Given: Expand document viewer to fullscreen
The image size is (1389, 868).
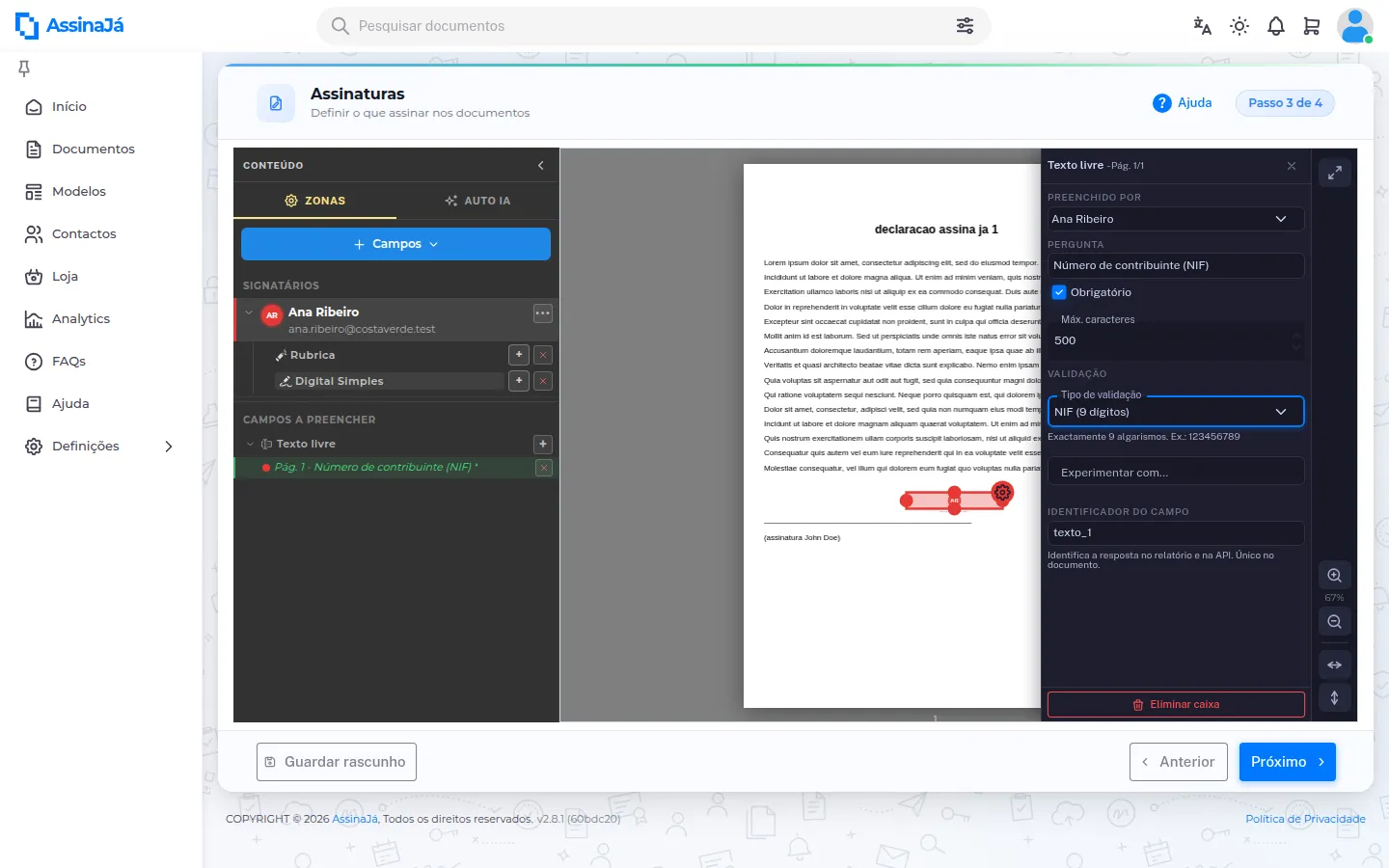Looking at the screenshot, I should point(1335,173).
